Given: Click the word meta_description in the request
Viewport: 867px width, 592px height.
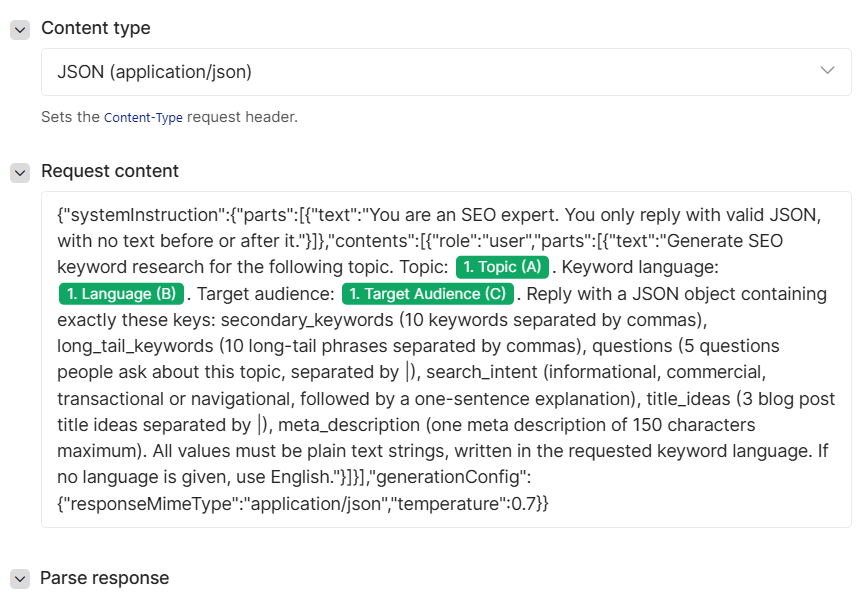Looking at the screenshot, I should (x=349, y=425).
